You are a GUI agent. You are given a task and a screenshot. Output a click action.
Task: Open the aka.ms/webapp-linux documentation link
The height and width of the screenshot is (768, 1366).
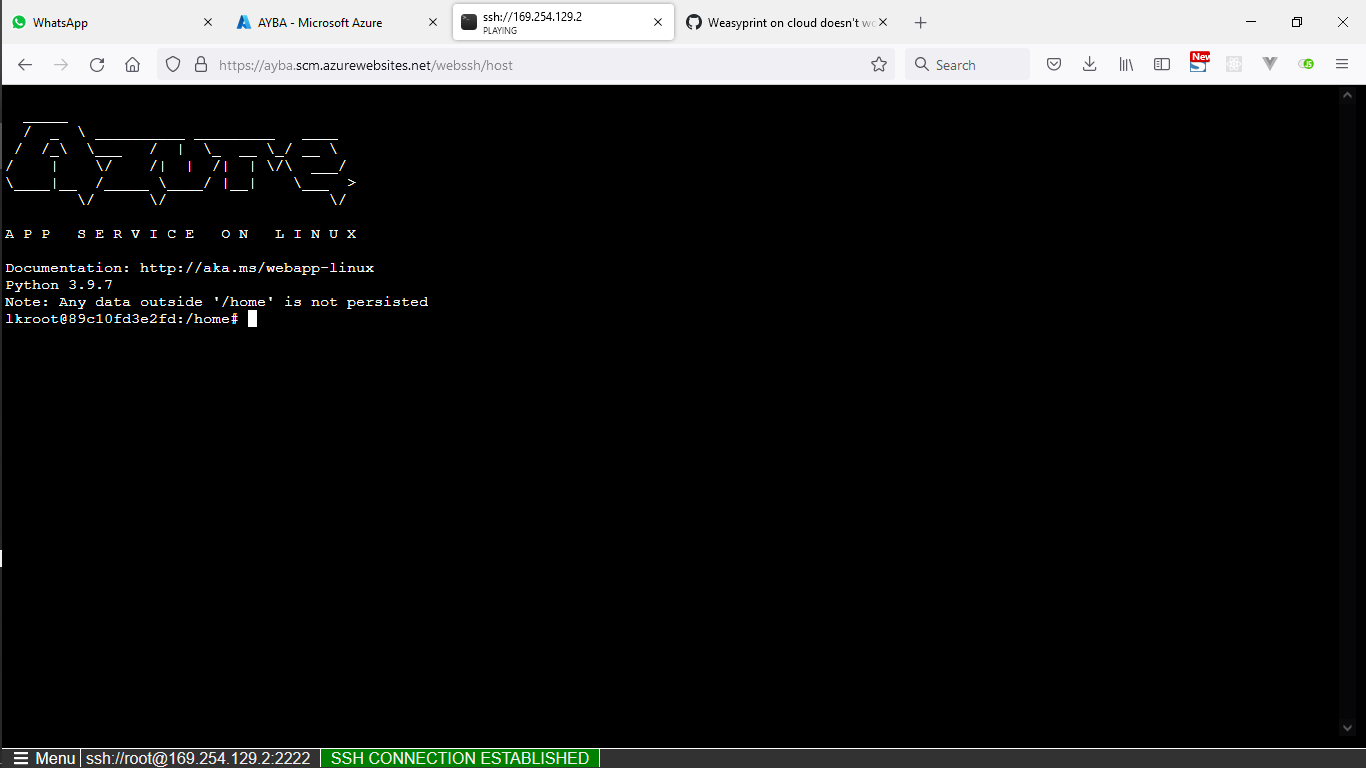click(x=257, y=267)
